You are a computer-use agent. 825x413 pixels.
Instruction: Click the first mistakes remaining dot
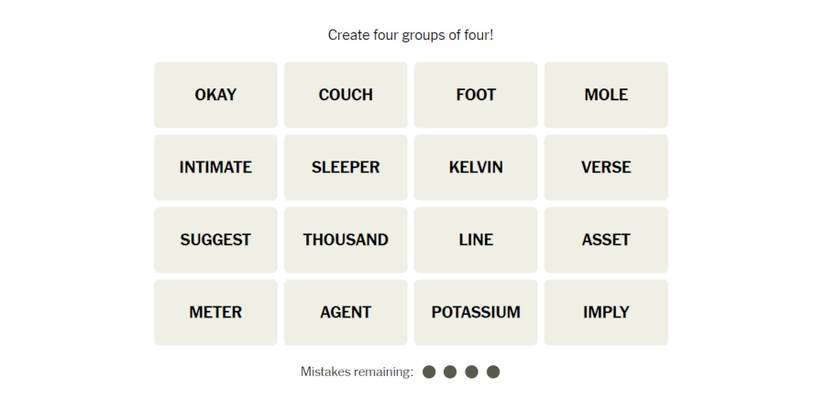point(429,372)
